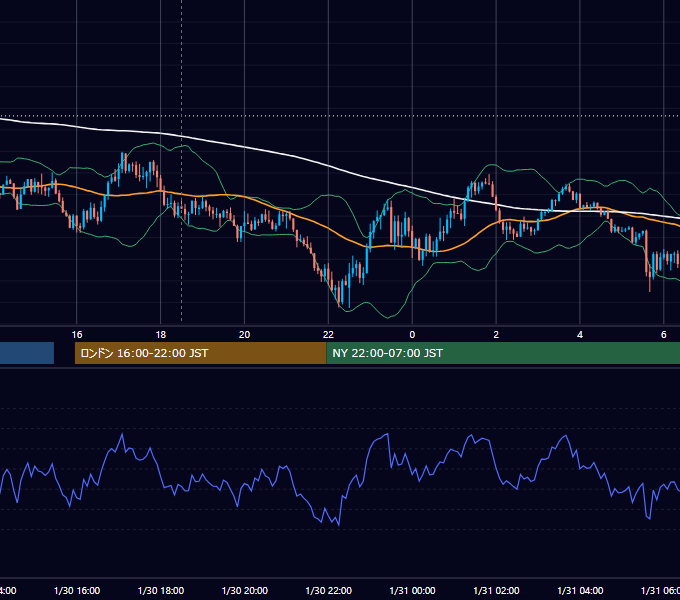Click the blue session bar before London

click(x=27, y=353)
